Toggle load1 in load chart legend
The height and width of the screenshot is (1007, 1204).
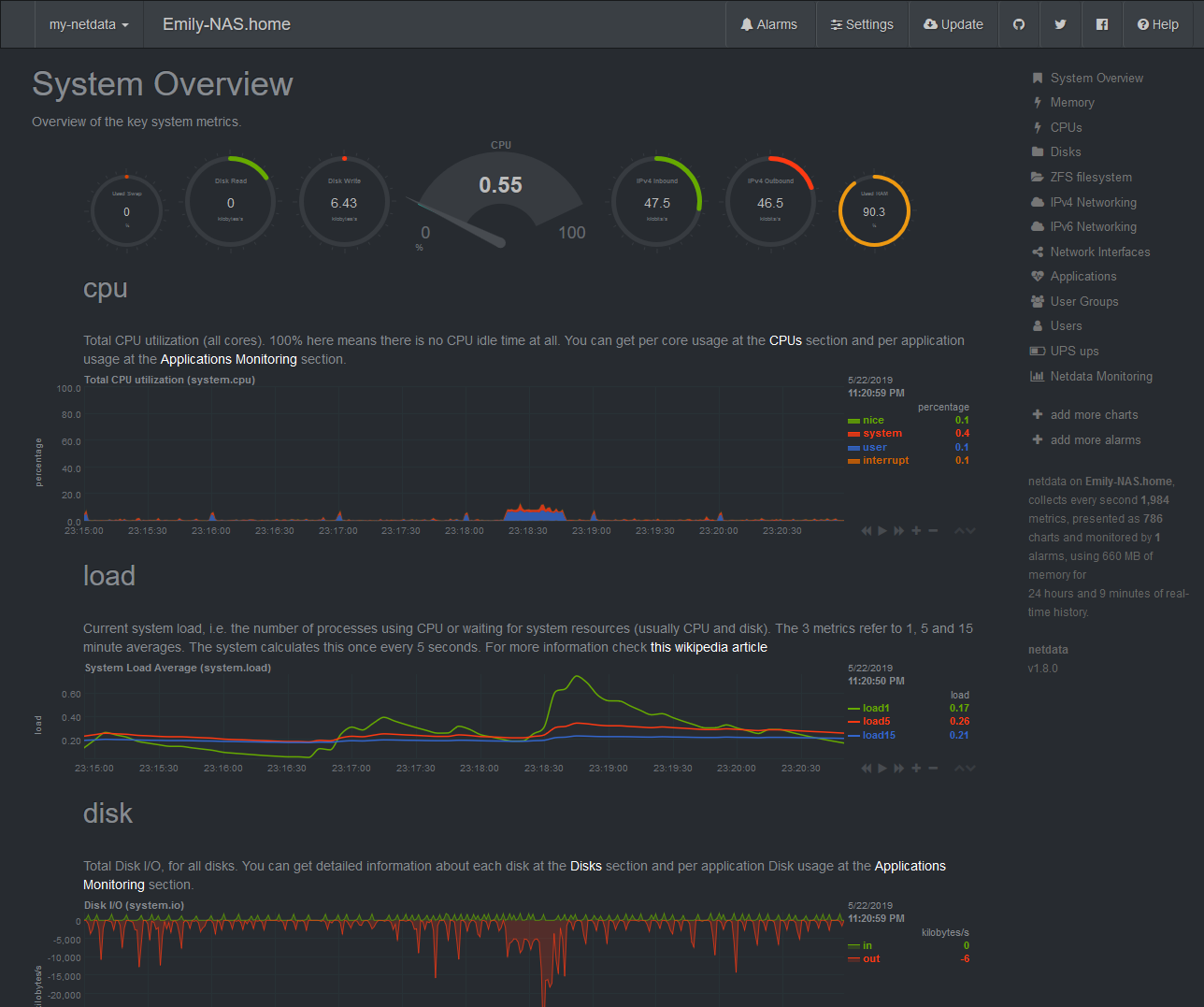point(876,709)
